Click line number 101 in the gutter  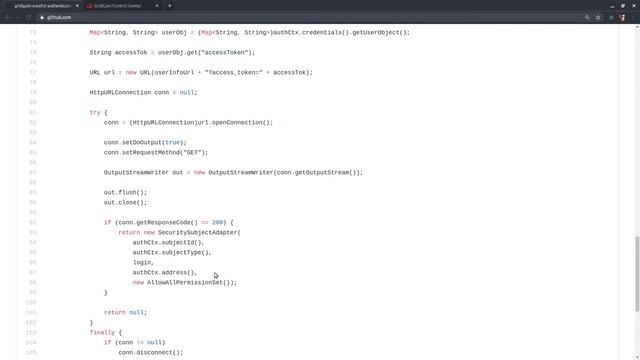[x=31, y=313]
